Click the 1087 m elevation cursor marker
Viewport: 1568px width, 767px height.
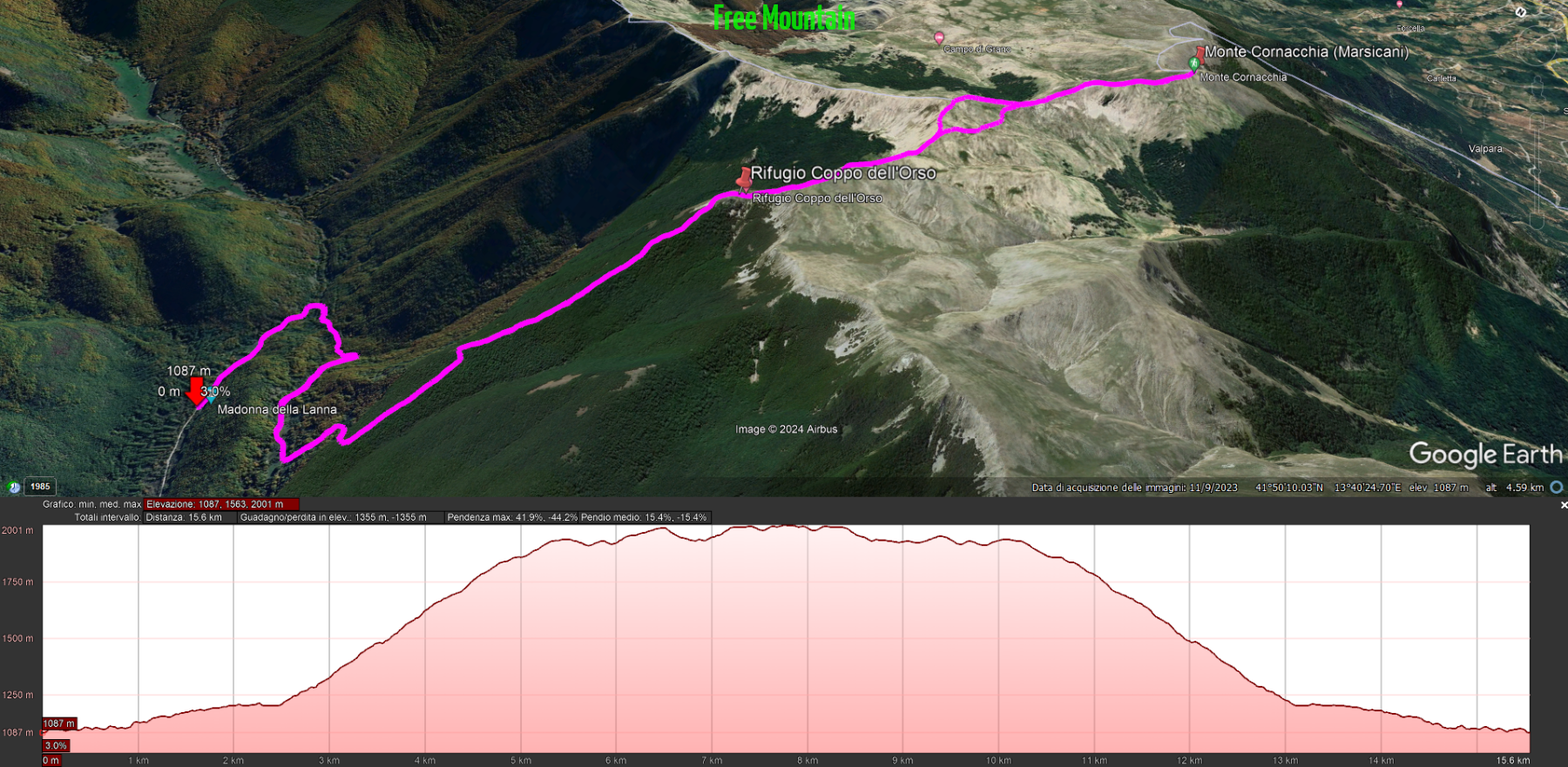[59, 723]
